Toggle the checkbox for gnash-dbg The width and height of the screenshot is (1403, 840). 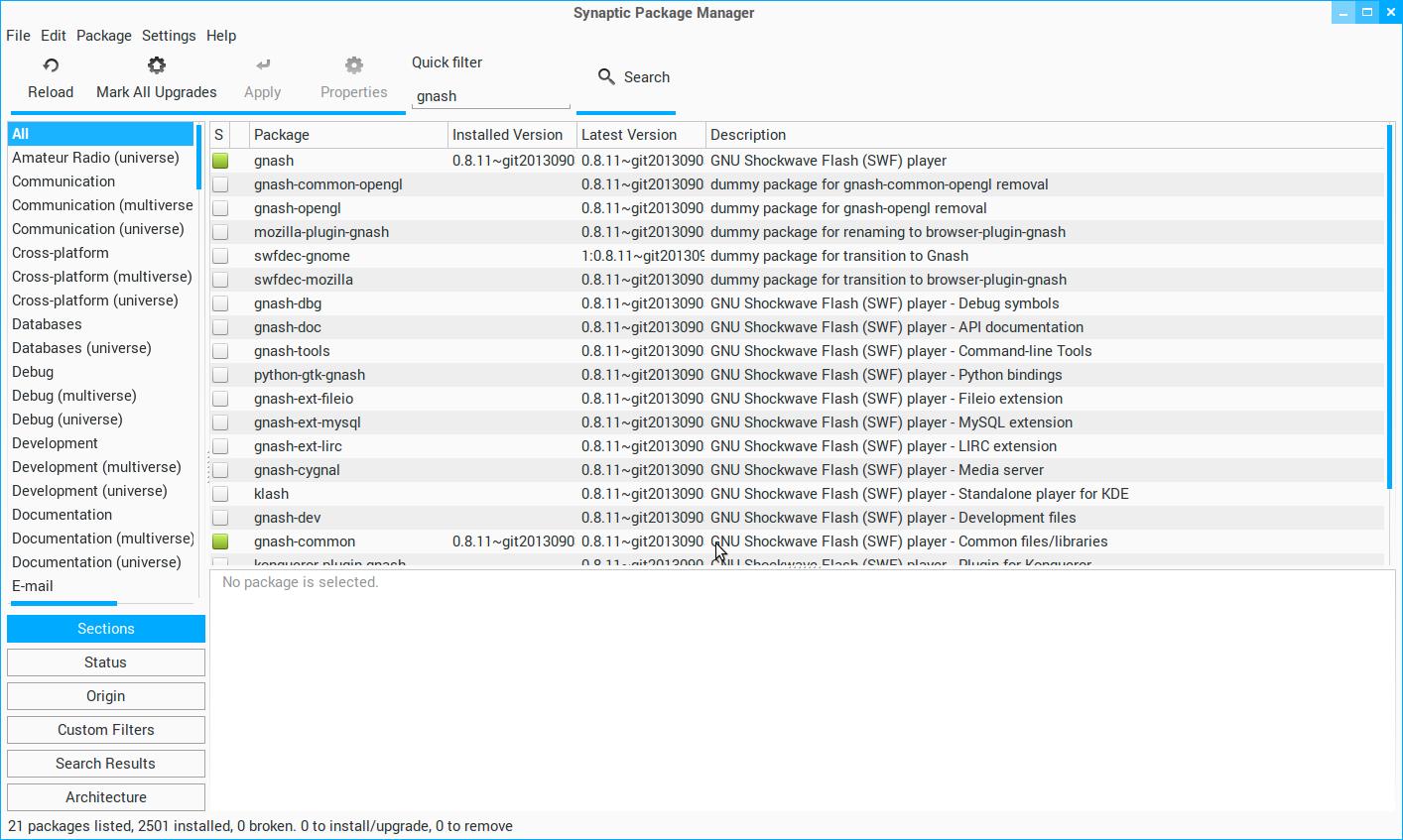click(220, 303)
